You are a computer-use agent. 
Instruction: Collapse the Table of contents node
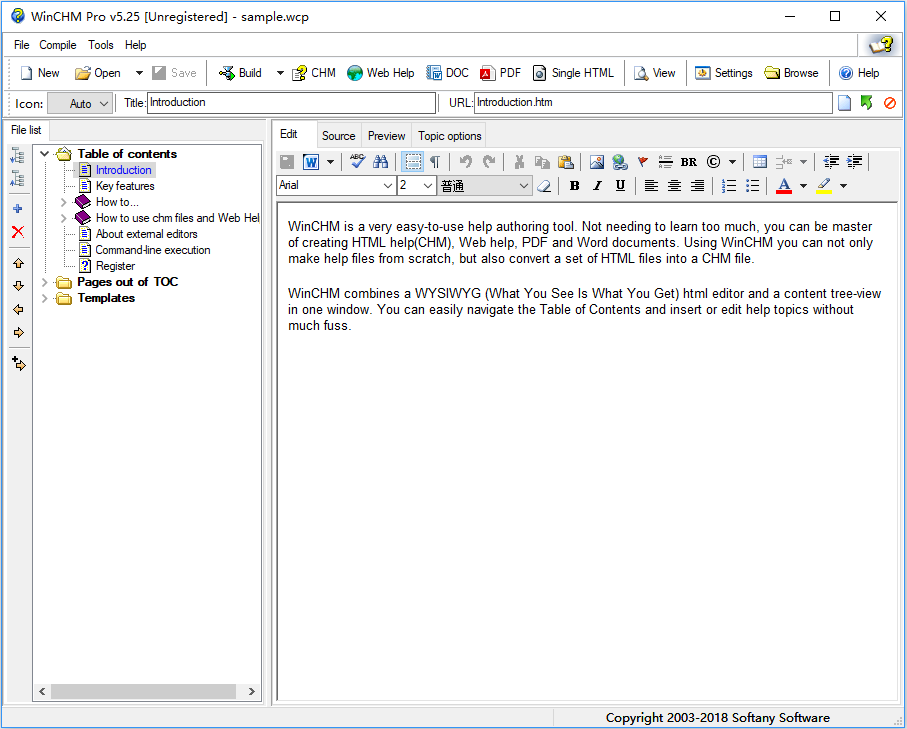(x=45, y=154)
